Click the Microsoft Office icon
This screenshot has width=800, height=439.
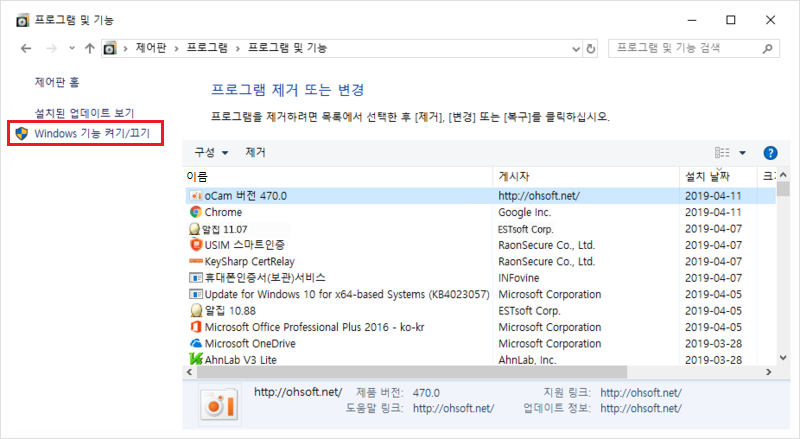(195, 327)
